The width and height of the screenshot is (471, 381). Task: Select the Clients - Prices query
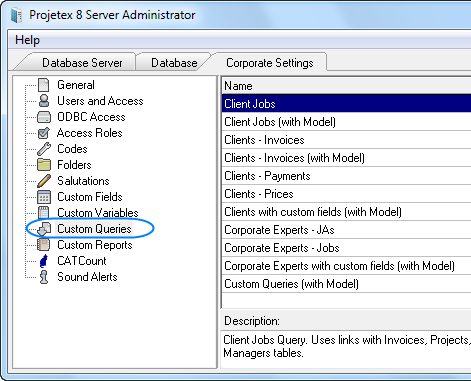coord(346,194)
